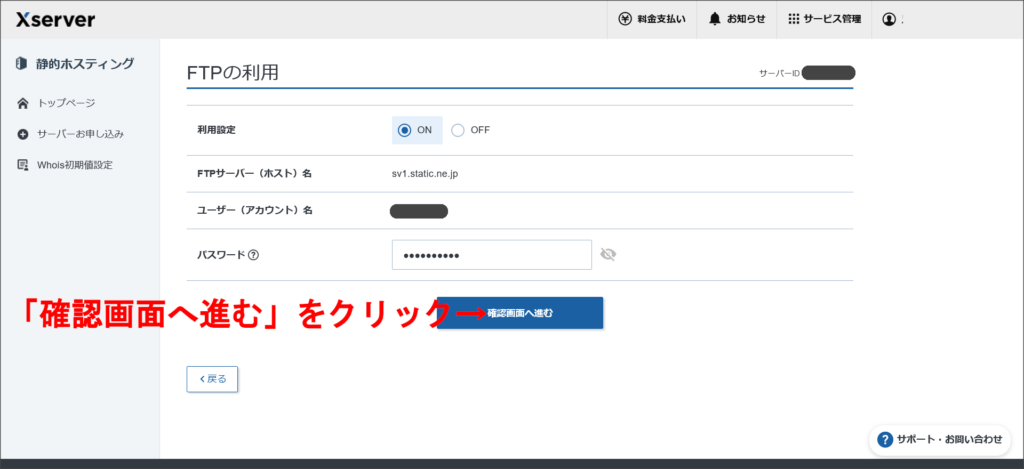Click the ユーザー（アカウント）名 label
Screen dimensions: 1024x469
(x=254, y=210)
